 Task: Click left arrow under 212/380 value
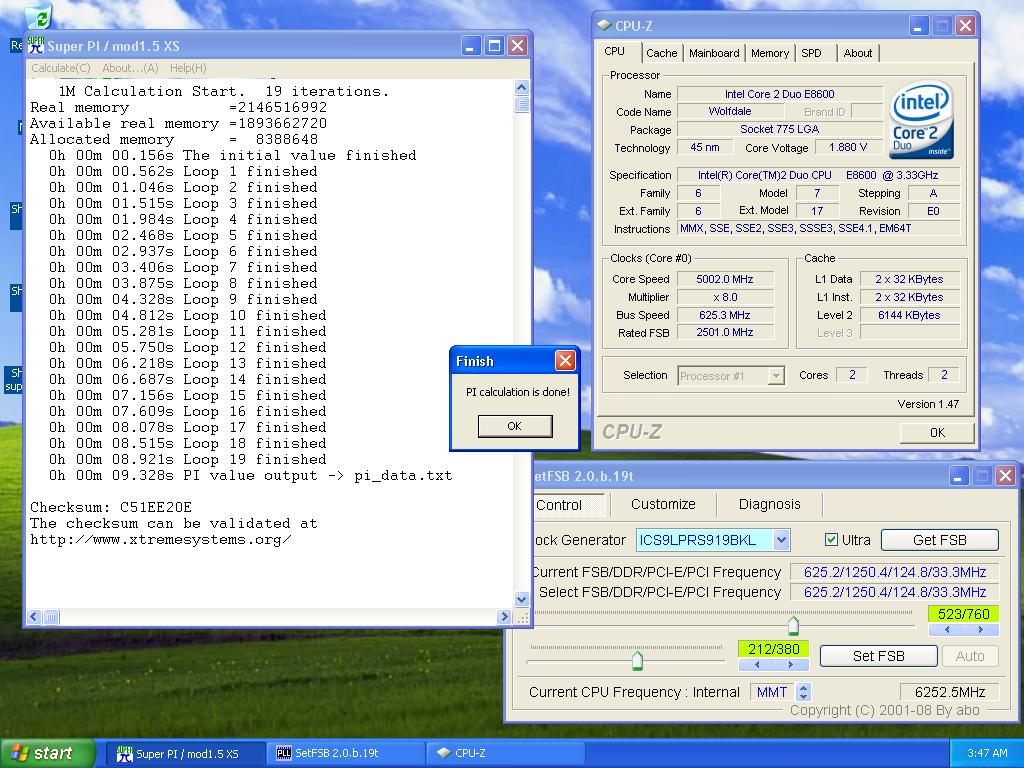pyautogui.click(x=757, y=665)
